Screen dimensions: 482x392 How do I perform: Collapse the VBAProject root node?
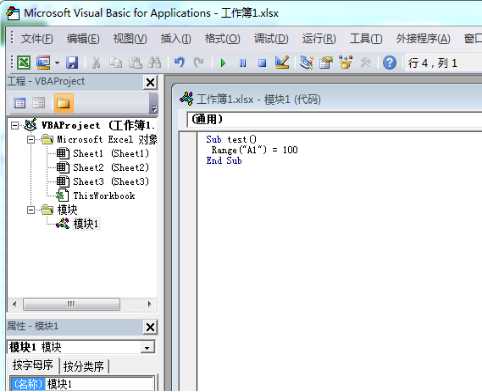point(15,125)
